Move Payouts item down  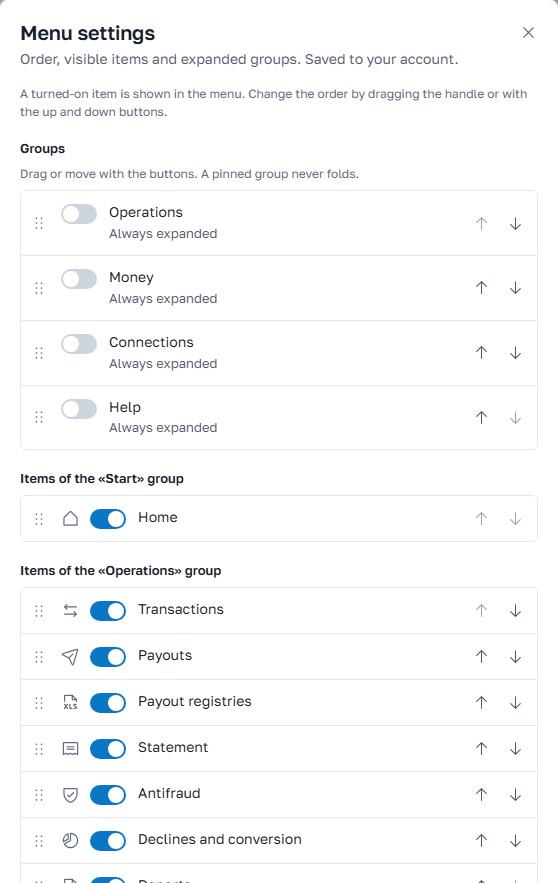click(515, 657)
